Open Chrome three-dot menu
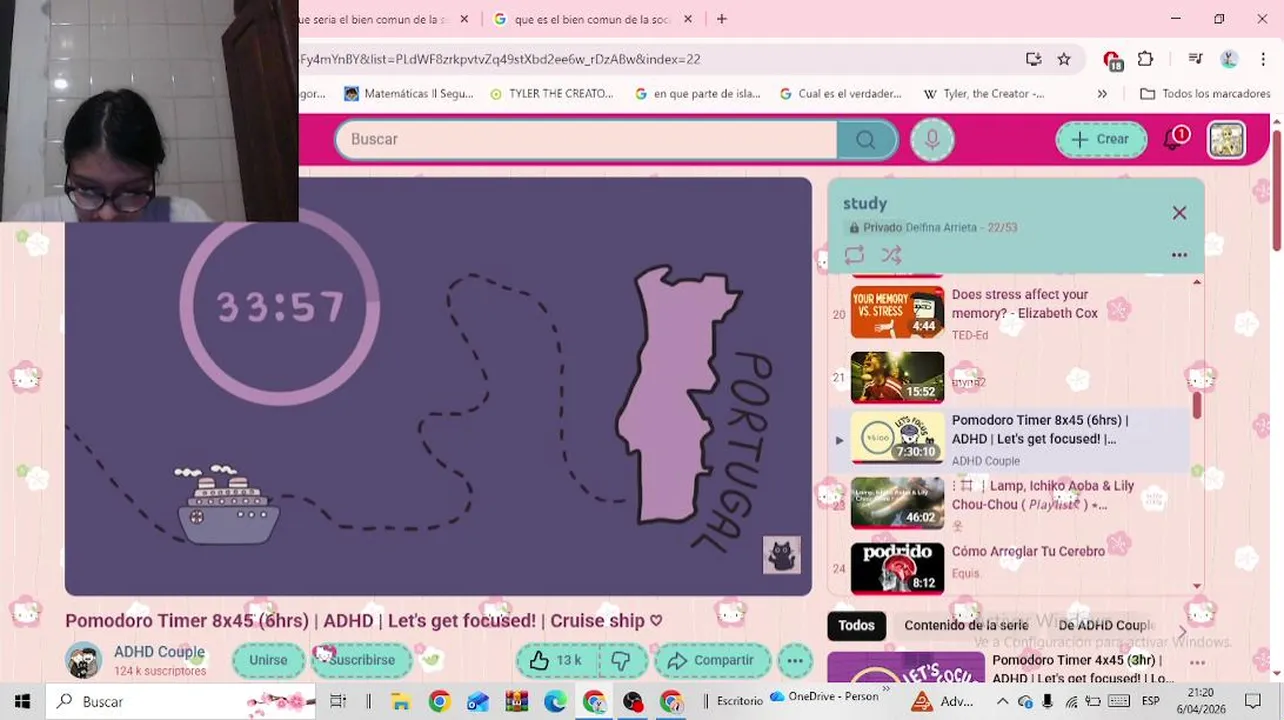Screen dimensions: 1284x720 tap(1263, 59)
